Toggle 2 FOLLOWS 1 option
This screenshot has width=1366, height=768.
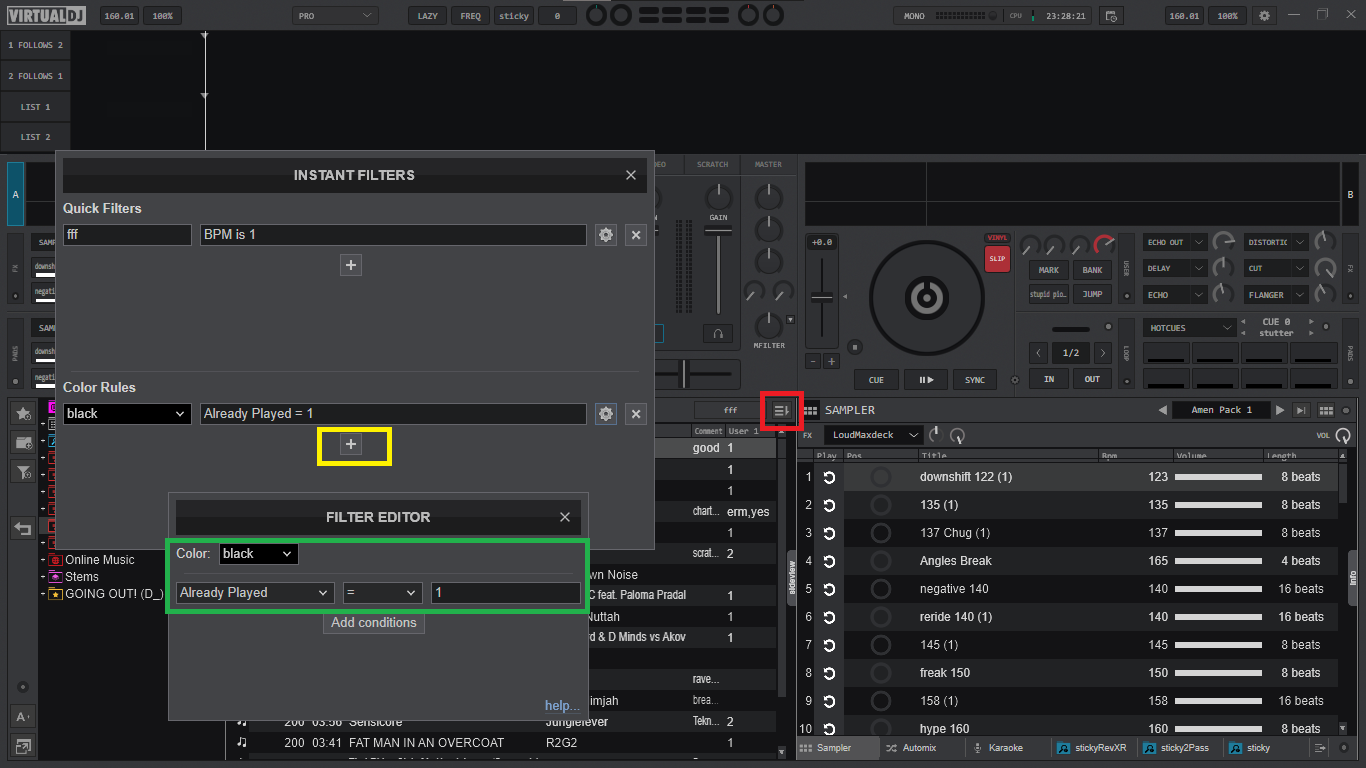pyautogui.click(x=36, y=76)
